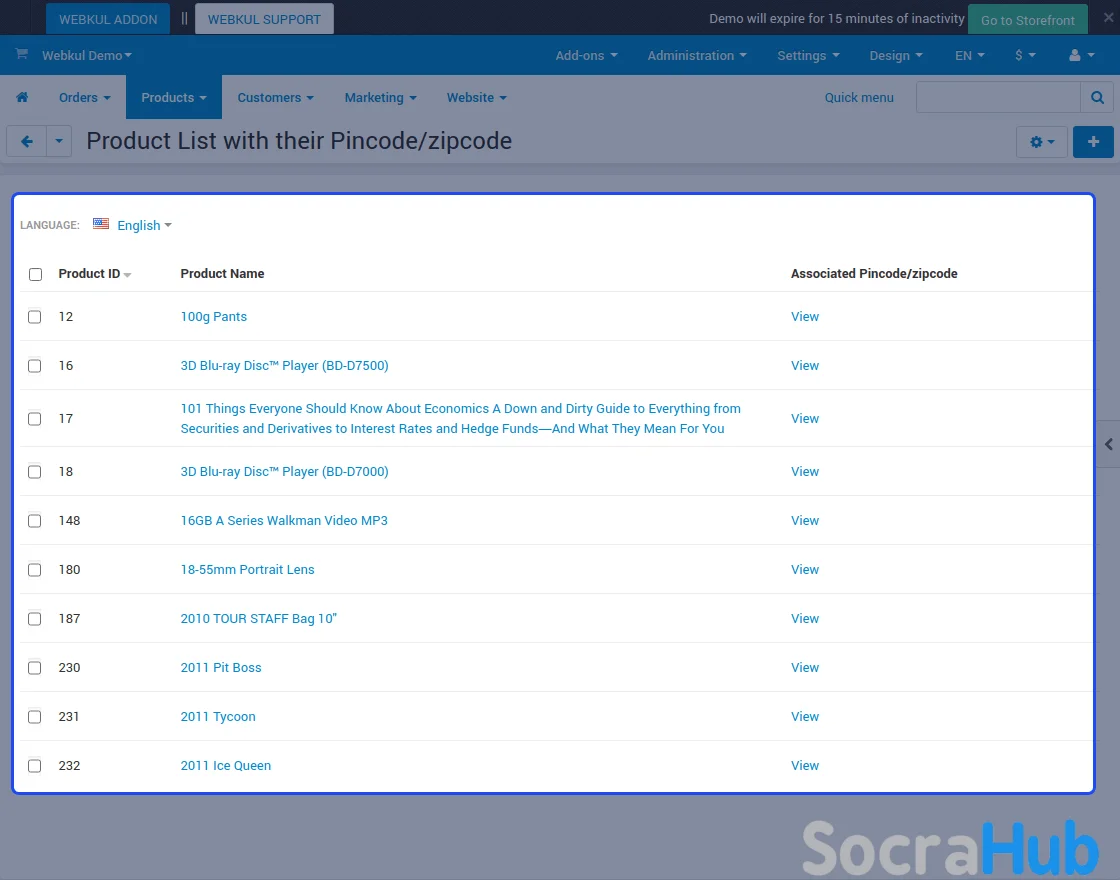
Task: Check the box for product 232
Action: point(34,766)
